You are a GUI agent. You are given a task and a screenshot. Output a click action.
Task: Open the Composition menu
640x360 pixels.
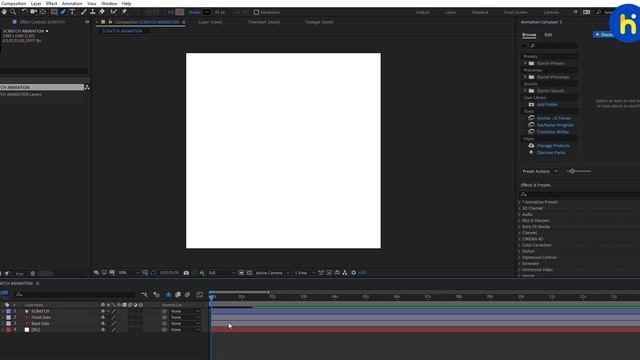pyautogui.click(x=13, y=3)
